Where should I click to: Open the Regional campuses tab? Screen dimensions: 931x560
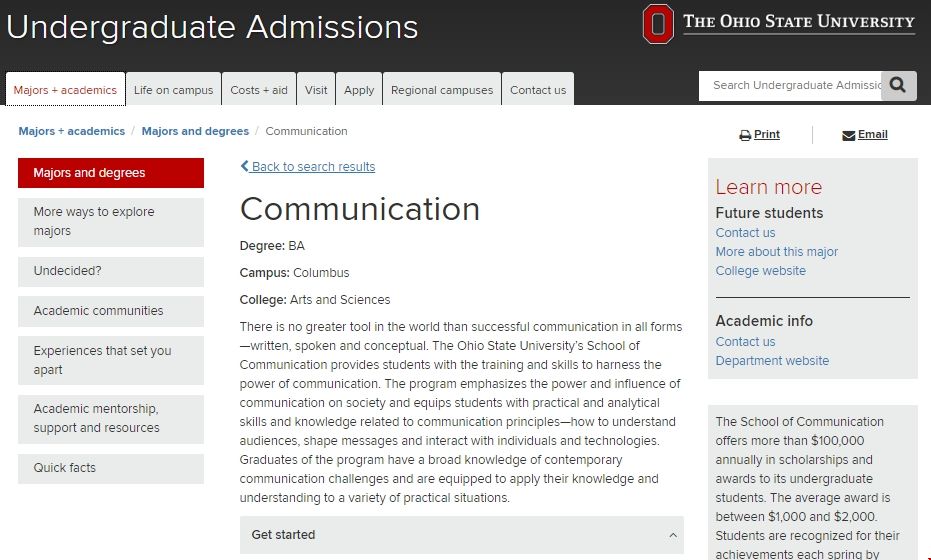pos(442,90)
